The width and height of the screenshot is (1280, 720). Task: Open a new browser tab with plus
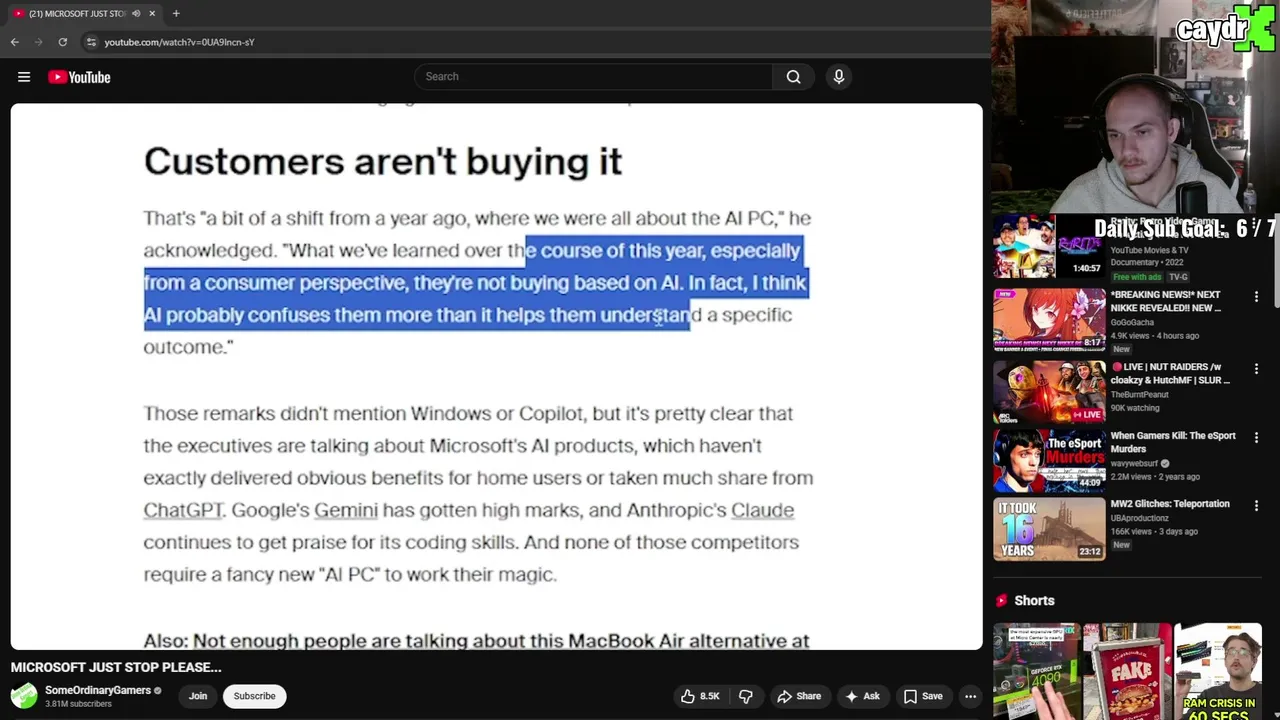tap(176, 13)
